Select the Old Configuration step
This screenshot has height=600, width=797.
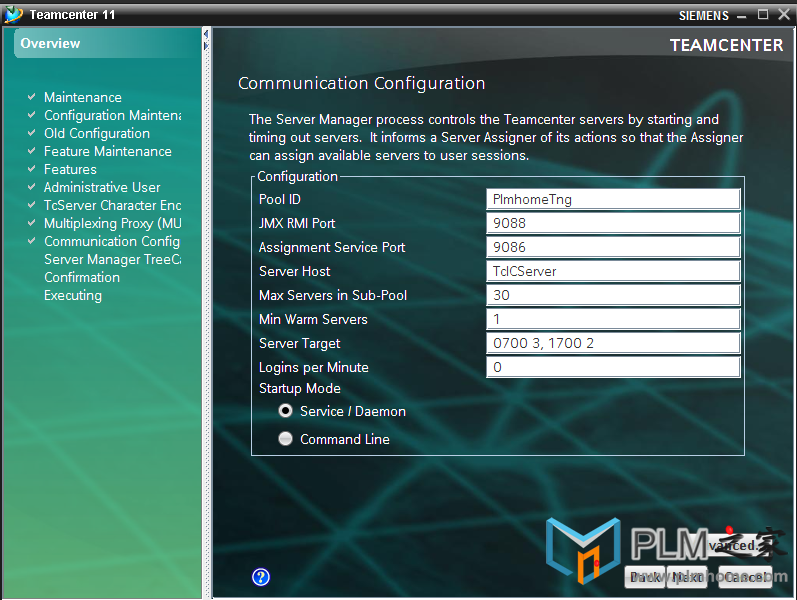(x=97, y=133)
